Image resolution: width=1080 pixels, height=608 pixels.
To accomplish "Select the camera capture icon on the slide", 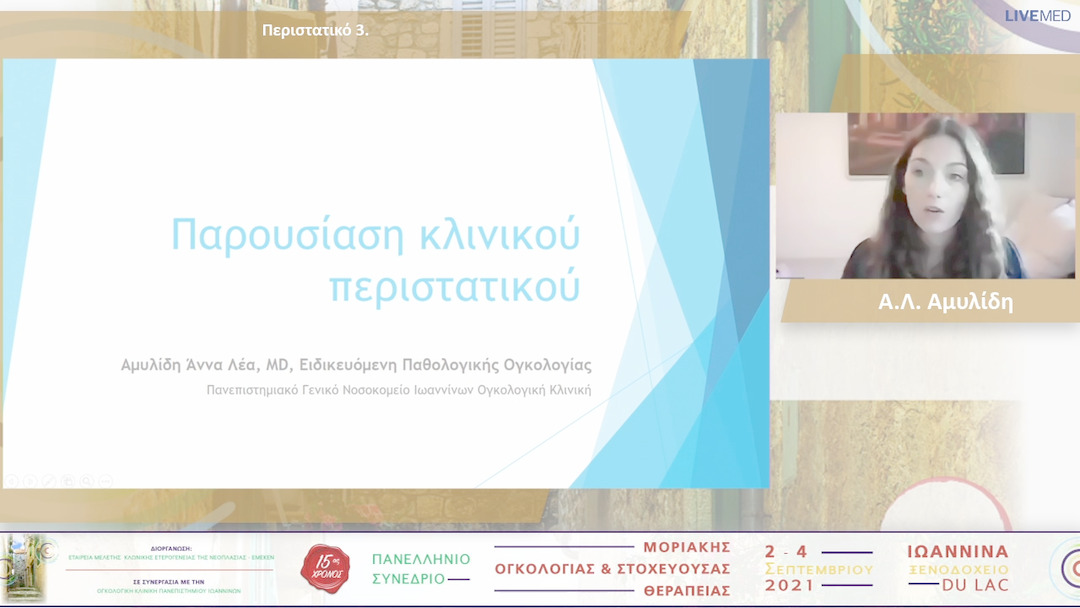I will click(68, 480).
